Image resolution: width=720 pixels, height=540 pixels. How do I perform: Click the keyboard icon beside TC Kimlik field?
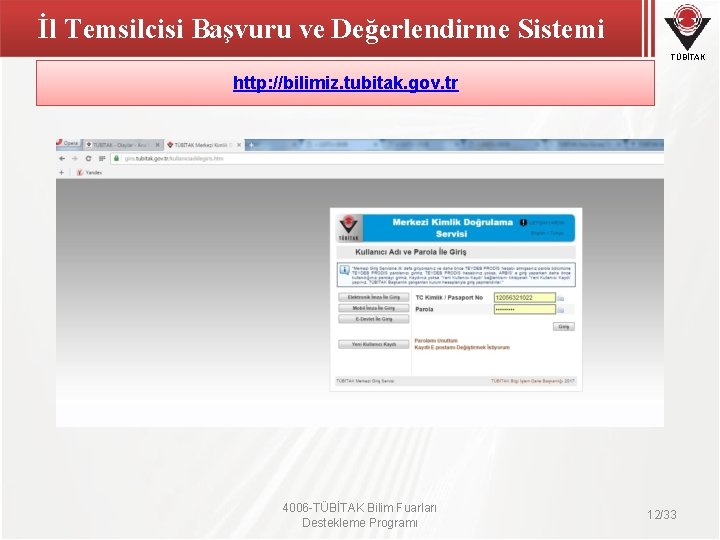point(561,298)
